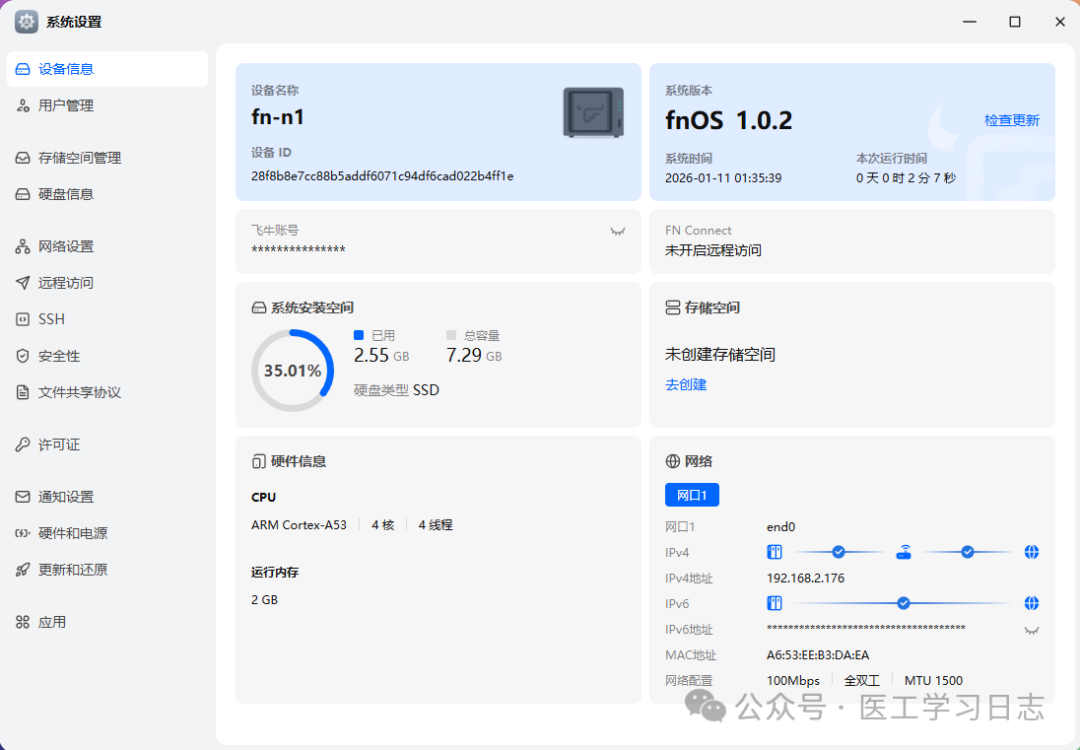Click 去创建 to create storage space
The width and height of the screenshot is (1080, 750).
click(x=685, y=384)
